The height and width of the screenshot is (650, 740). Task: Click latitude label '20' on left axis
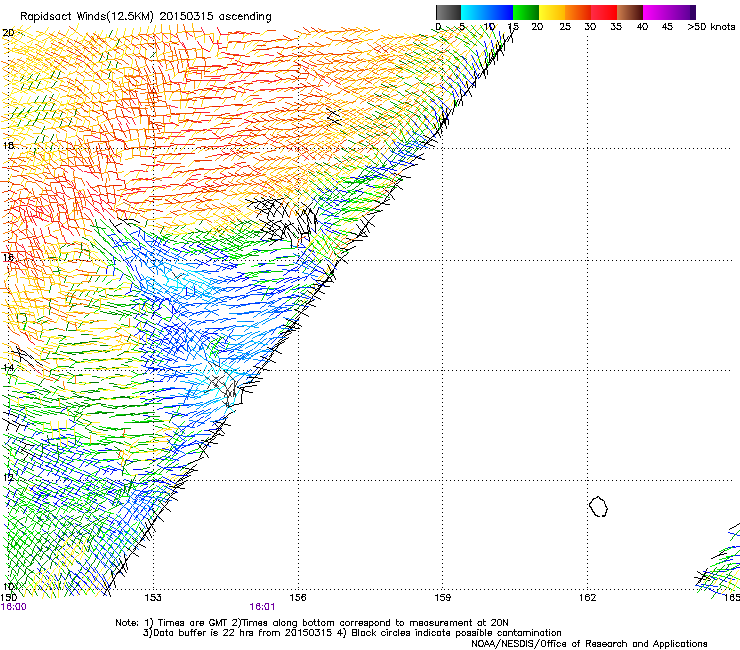coord(8,33)
